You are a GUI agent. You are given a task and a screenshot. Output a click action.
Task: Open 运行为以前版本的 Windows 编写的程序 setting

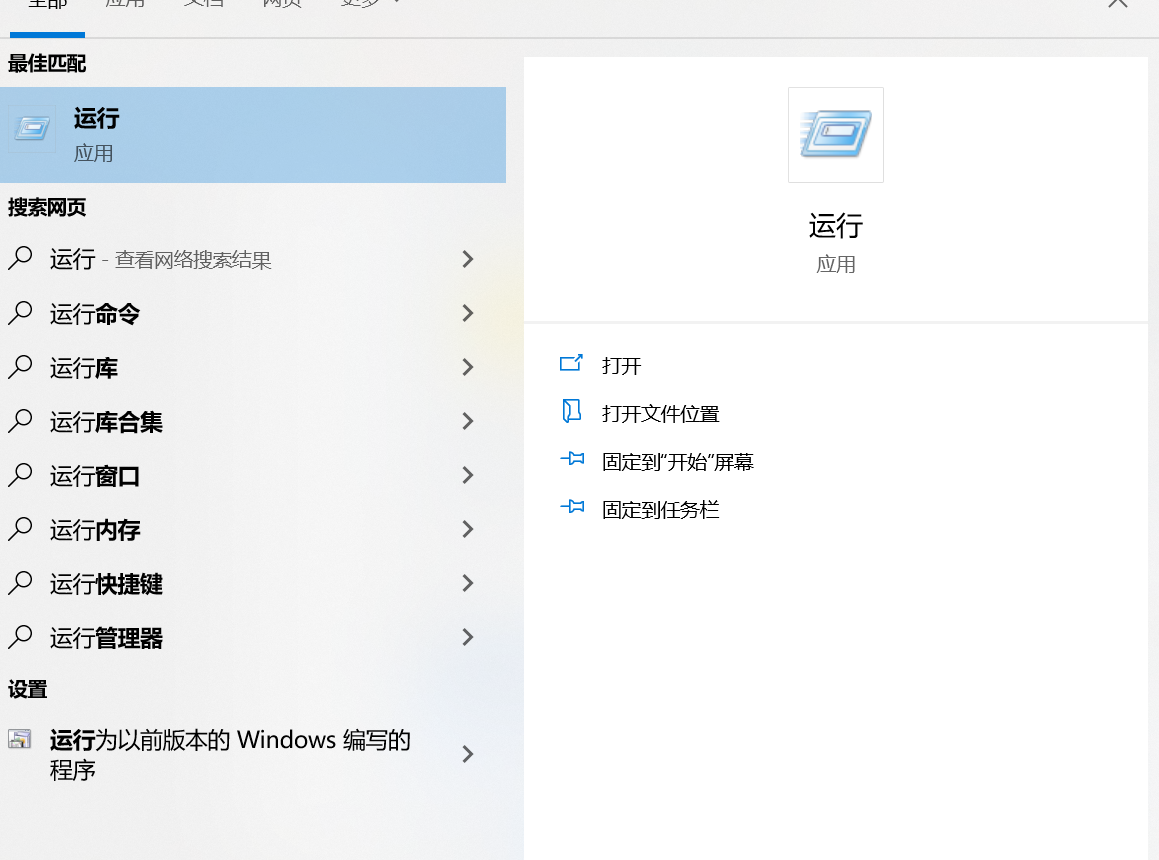253,754
